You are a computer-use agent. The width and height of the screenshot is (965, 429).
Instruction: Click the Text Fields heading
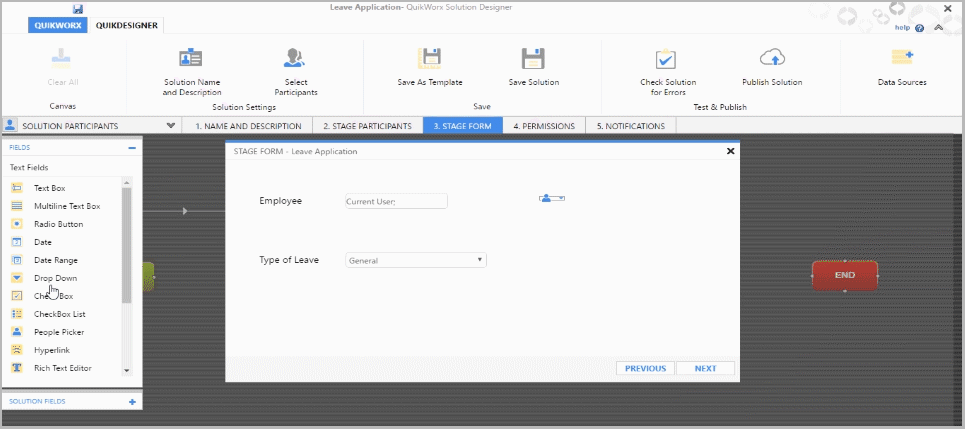coord(29,167)
